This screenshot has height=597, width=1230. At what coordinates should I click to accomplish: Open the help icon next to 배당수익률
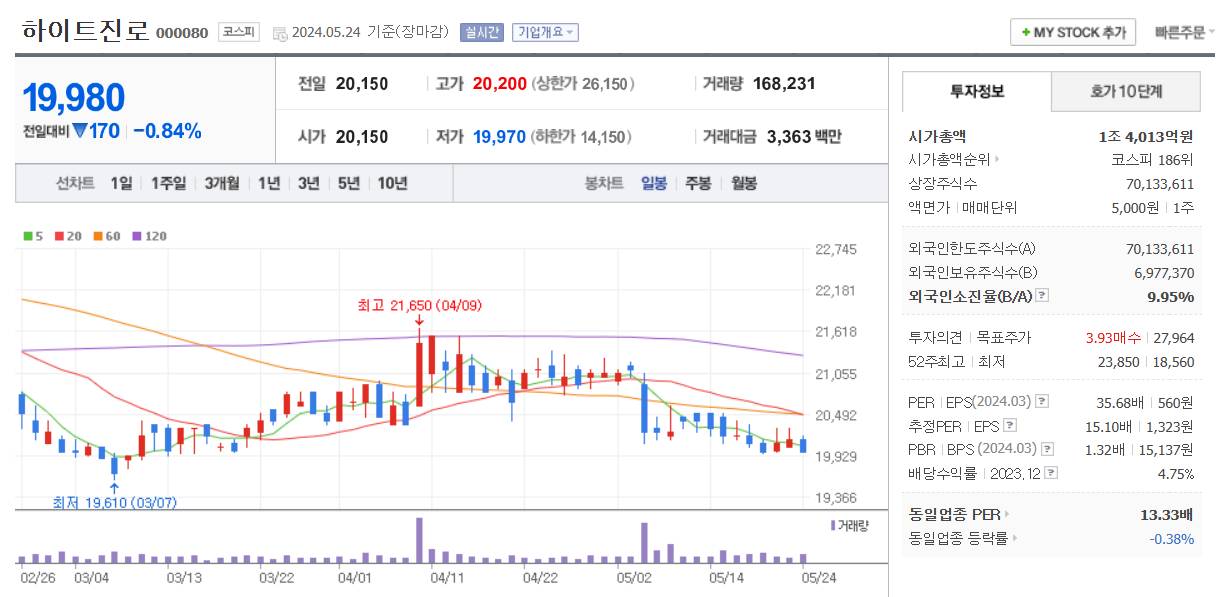pos(1051,472)
